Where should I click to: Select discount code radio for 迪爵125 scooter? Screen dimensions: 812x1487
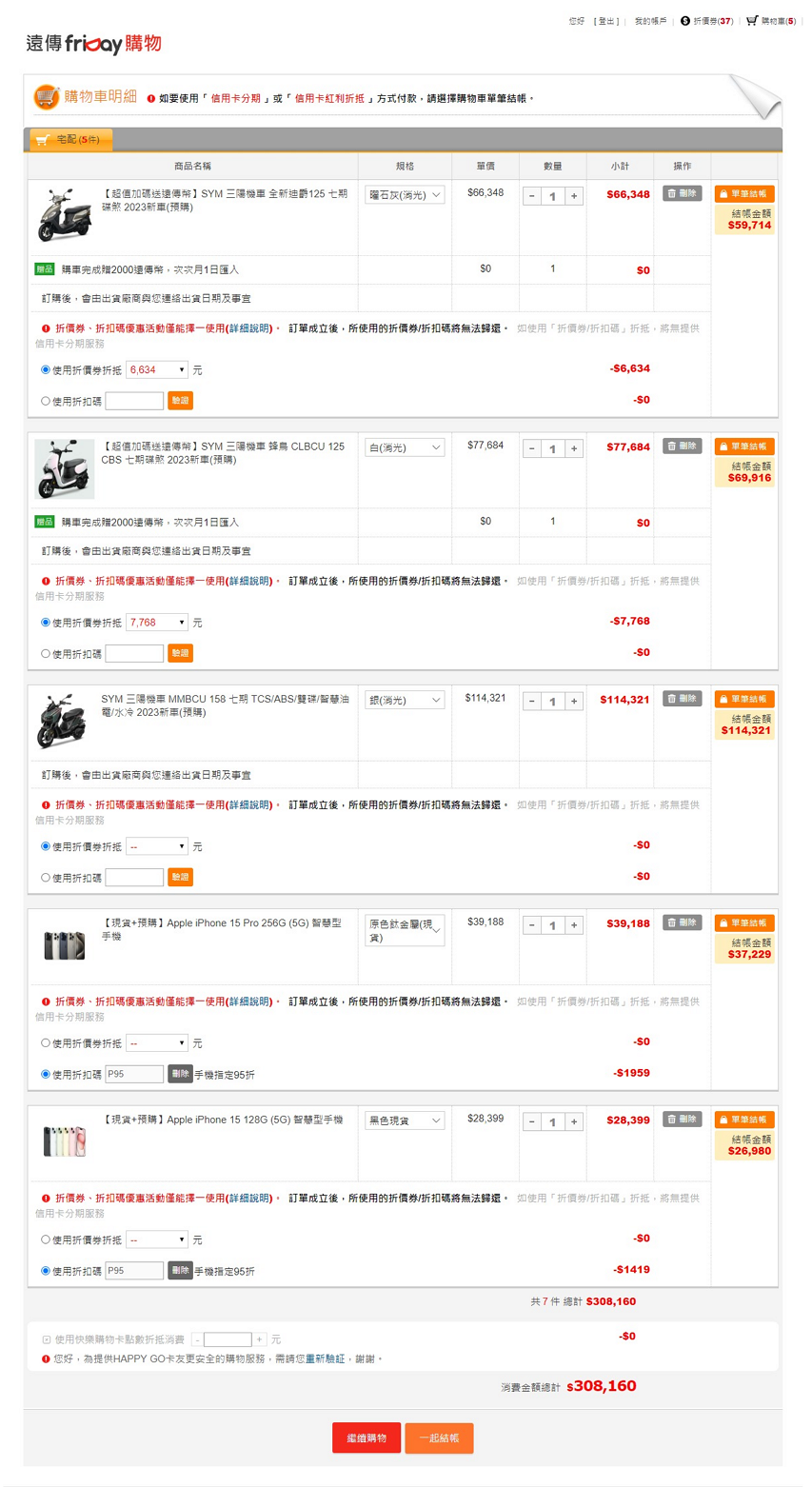click(45, 401)
